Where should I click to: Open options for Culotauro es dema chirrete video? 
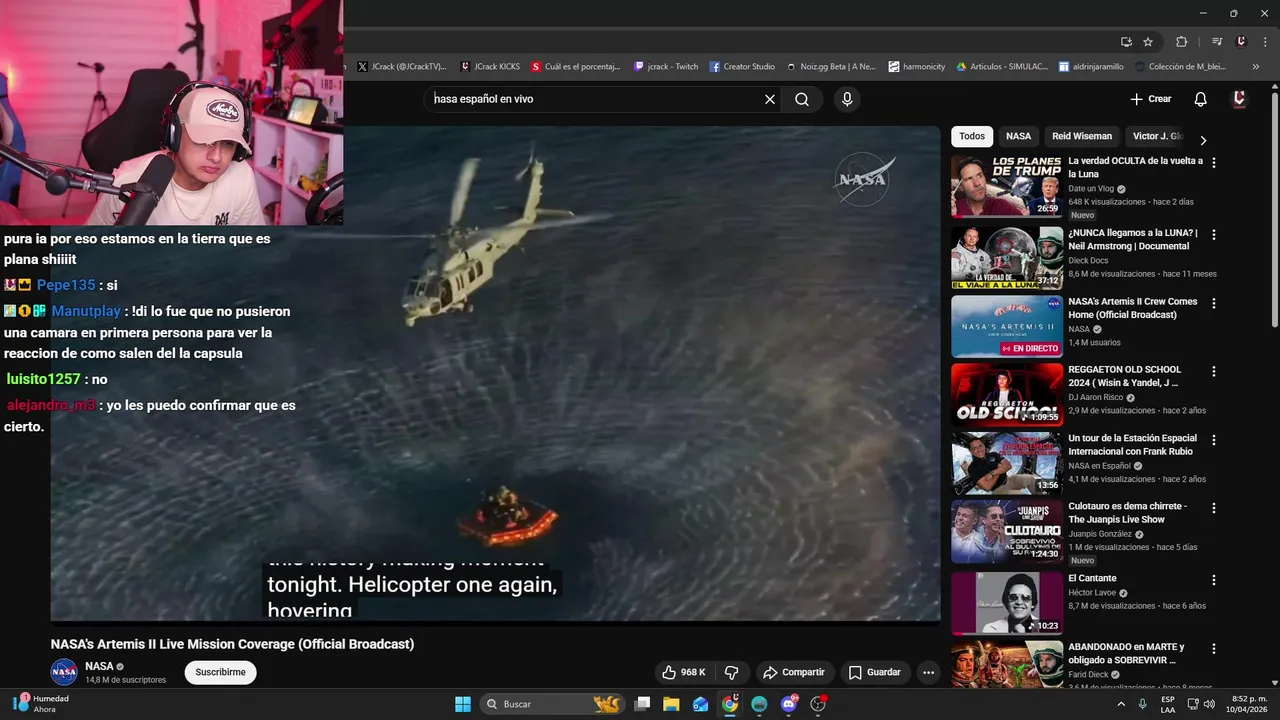click(1214, 508)
